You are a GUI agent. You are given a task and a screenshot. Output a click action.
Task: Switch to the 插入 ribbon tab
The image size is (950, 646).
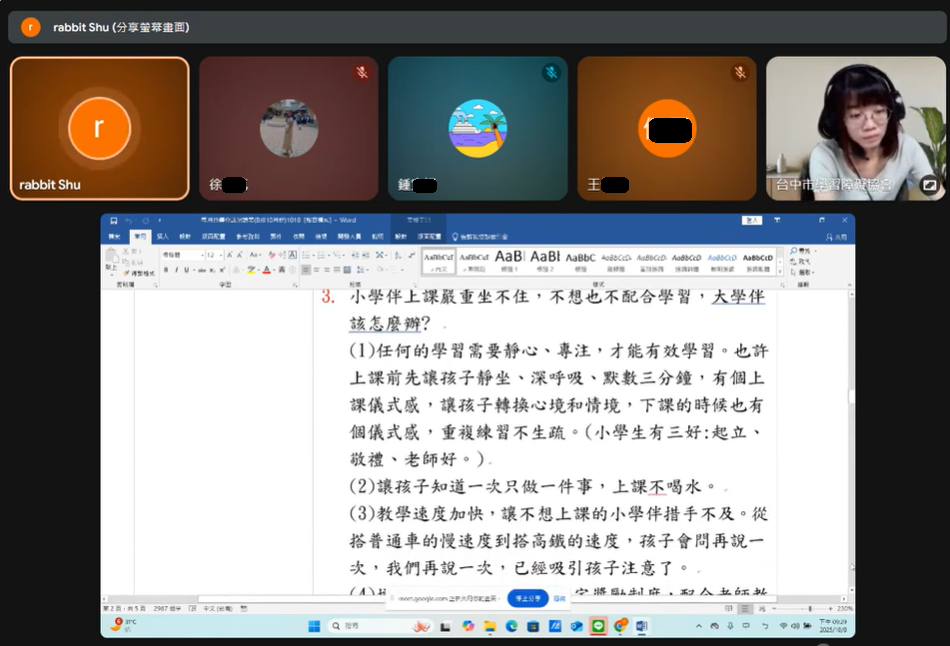click(162, 237)
